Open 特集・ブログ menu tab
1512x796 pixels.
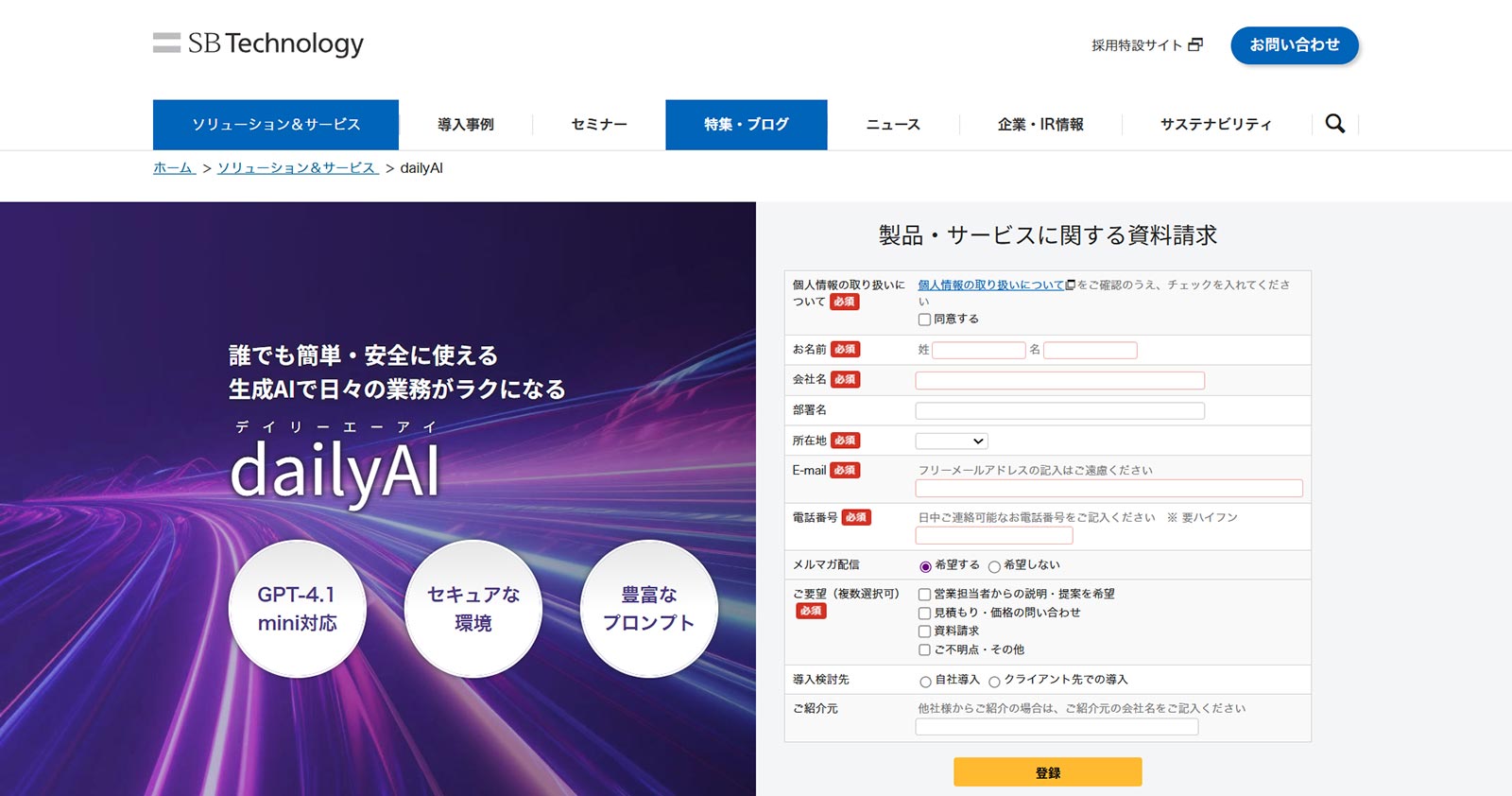pos(747,125)
